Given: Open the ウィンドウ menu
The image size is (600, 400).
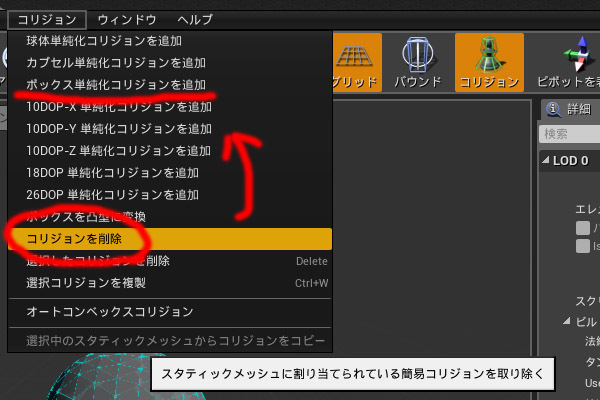Looking at the screenshot, I should 127,20.
